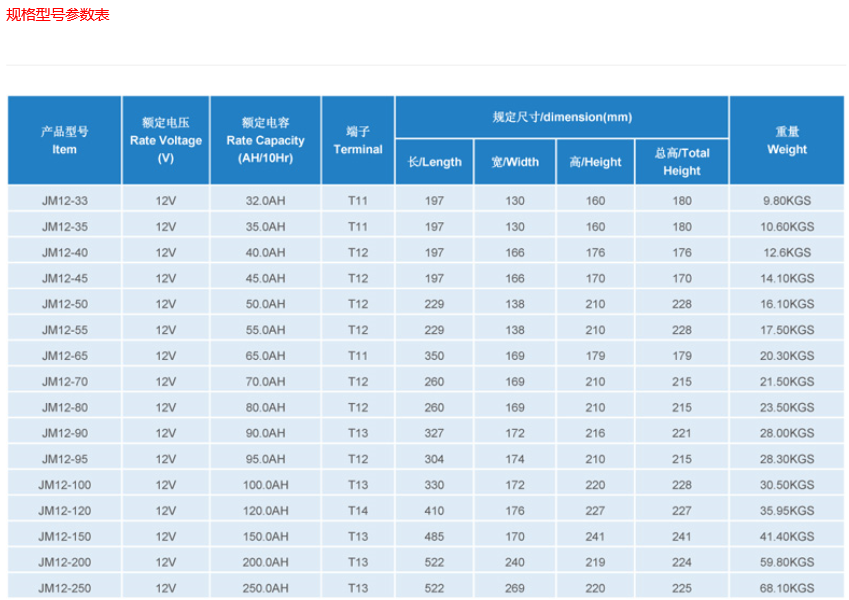Select the 68.10KGS weight cell
Viewport: 849px width, 600px height.
[787, 588]
